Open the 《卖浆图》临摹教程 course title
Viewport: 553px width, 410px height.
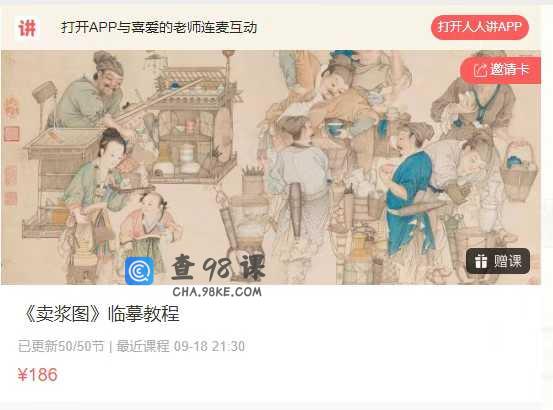tap(102, 313)
